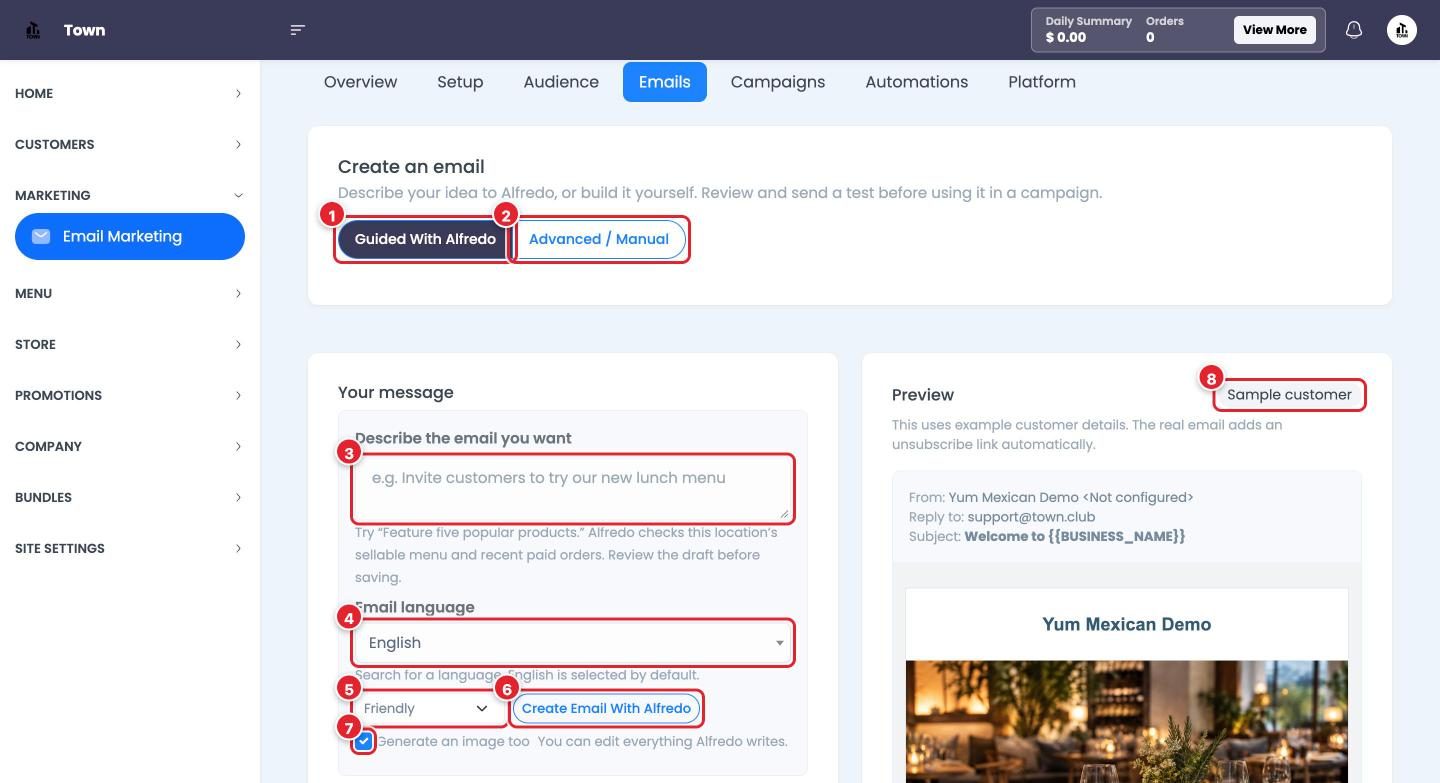Toggle the Generate an image too checkbox
This screenshot has width=1440, height=783.
[x=364, y=741]
